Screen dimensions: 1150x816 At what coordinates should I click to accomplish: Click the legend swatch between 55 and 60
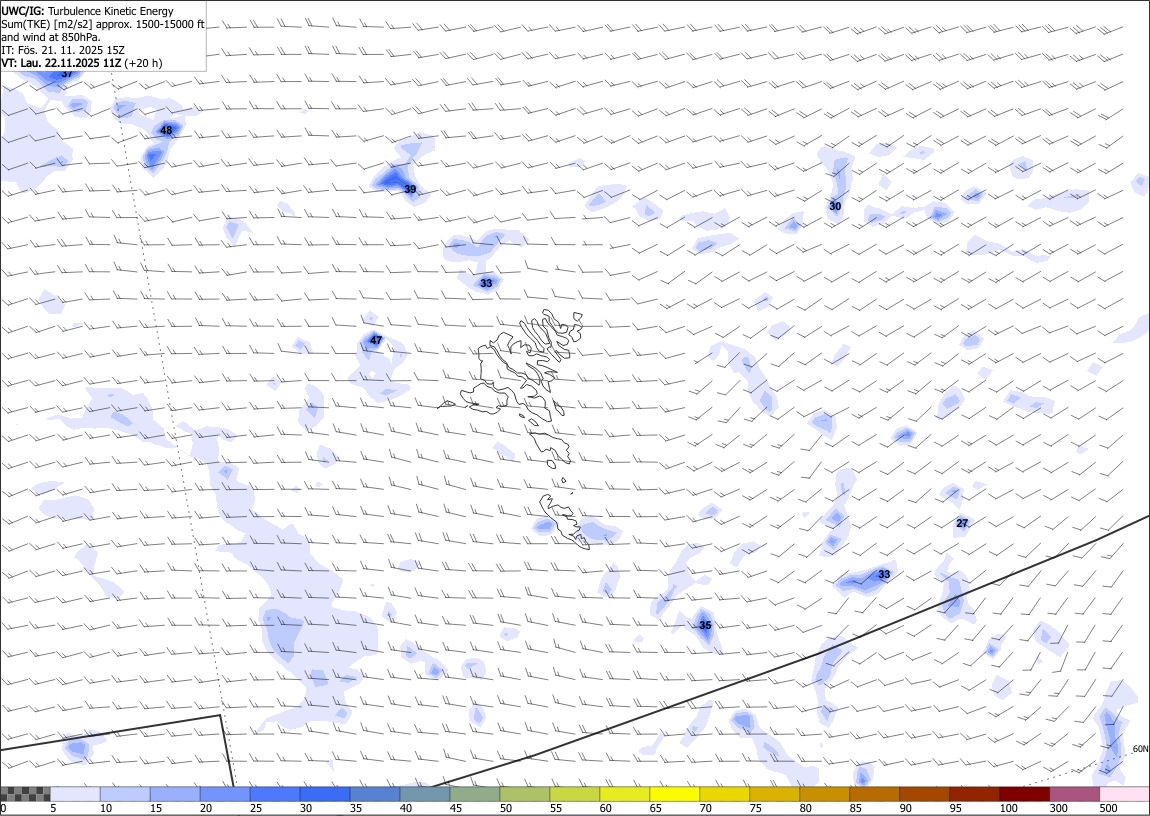pos(575,793)
